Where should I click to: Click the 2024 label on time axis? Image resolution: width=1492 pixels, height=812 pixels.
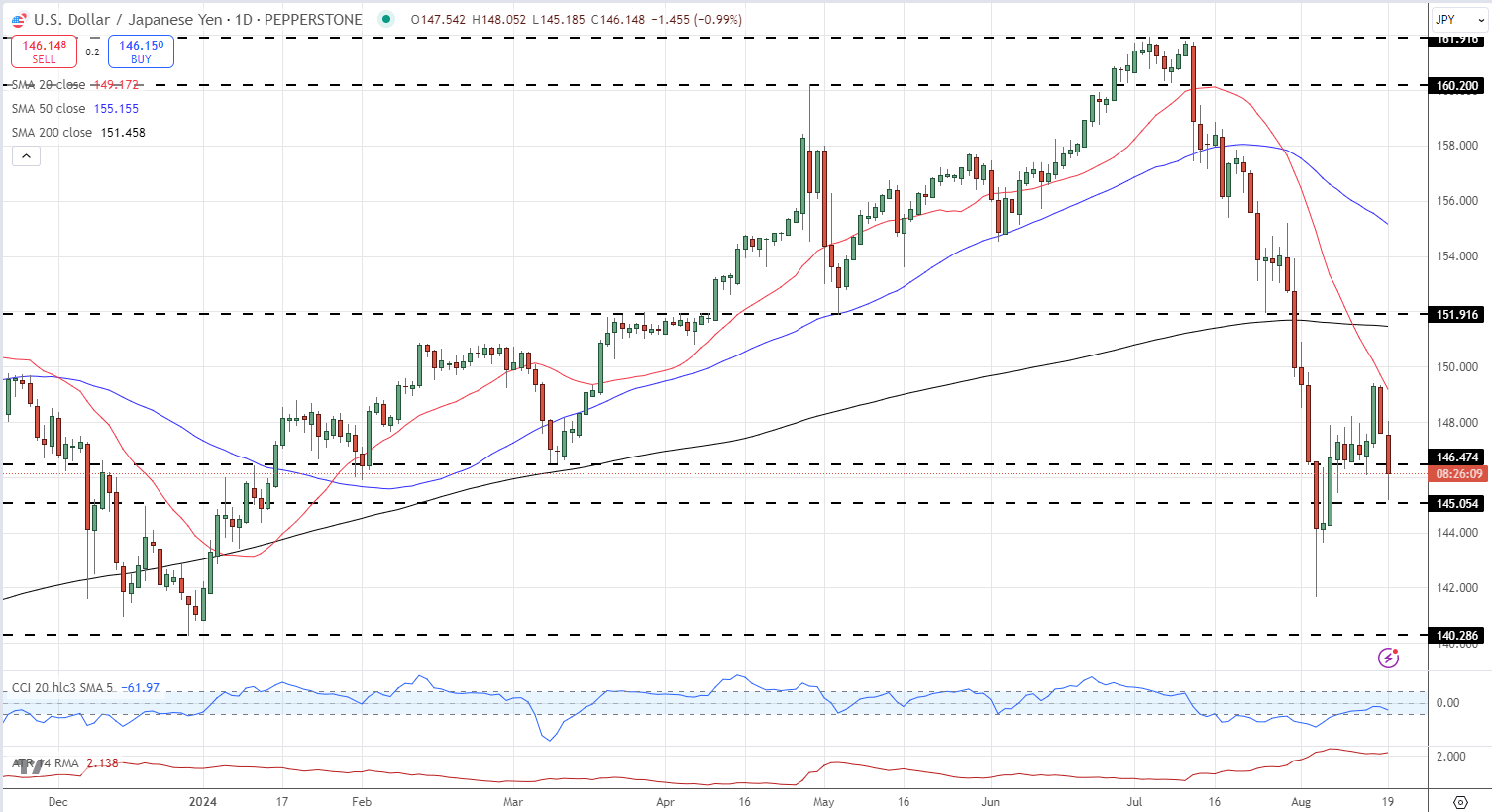coord(202,802)
